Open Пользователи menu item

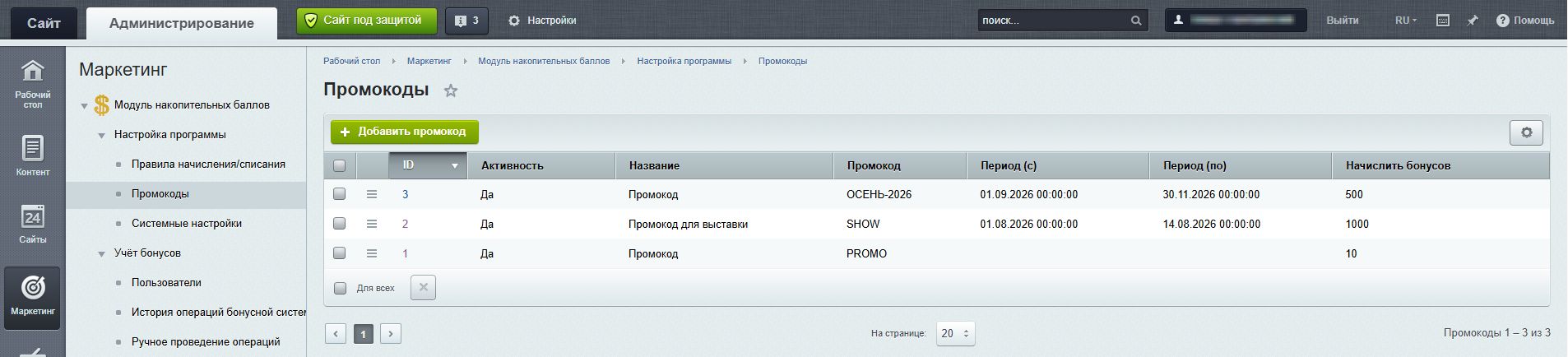coord(166,282)
